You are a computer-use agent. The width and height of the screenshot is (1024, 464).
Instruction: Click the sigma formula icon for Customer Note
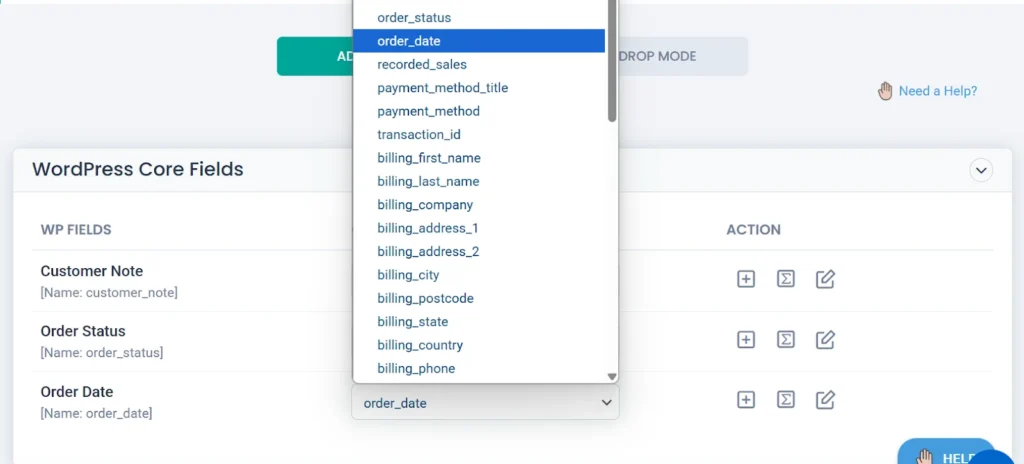click(786, 279)
